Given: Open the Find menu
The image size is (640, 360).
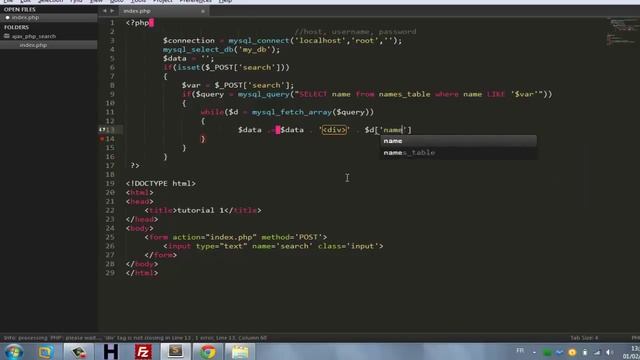Looking at the screenshot, I should 76,1.
